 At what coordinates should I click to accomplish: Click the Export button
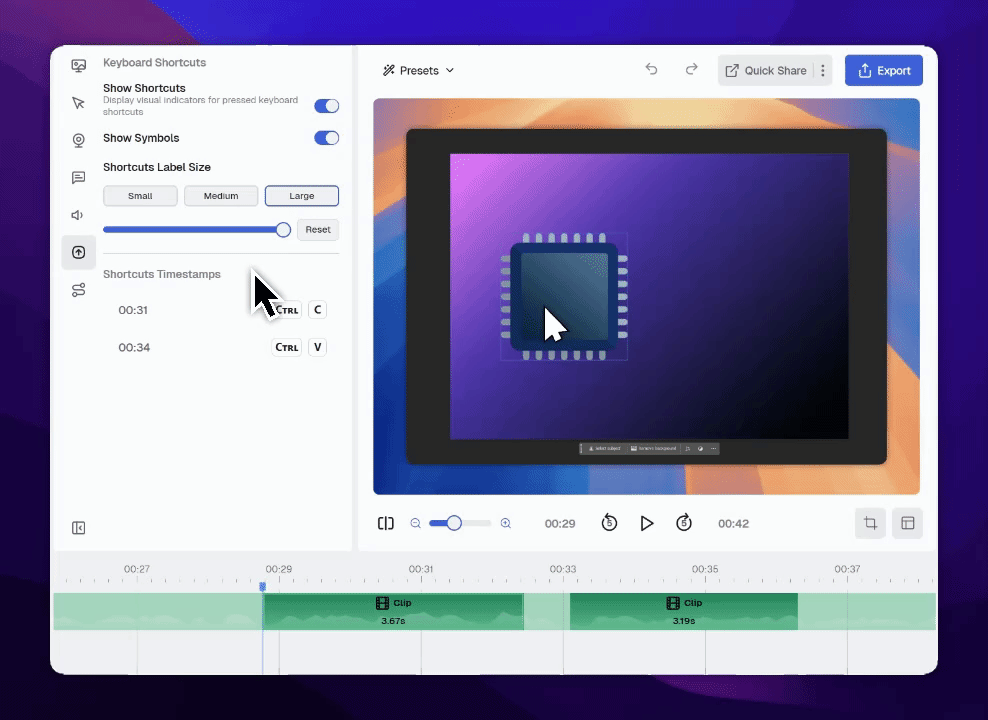883,71
